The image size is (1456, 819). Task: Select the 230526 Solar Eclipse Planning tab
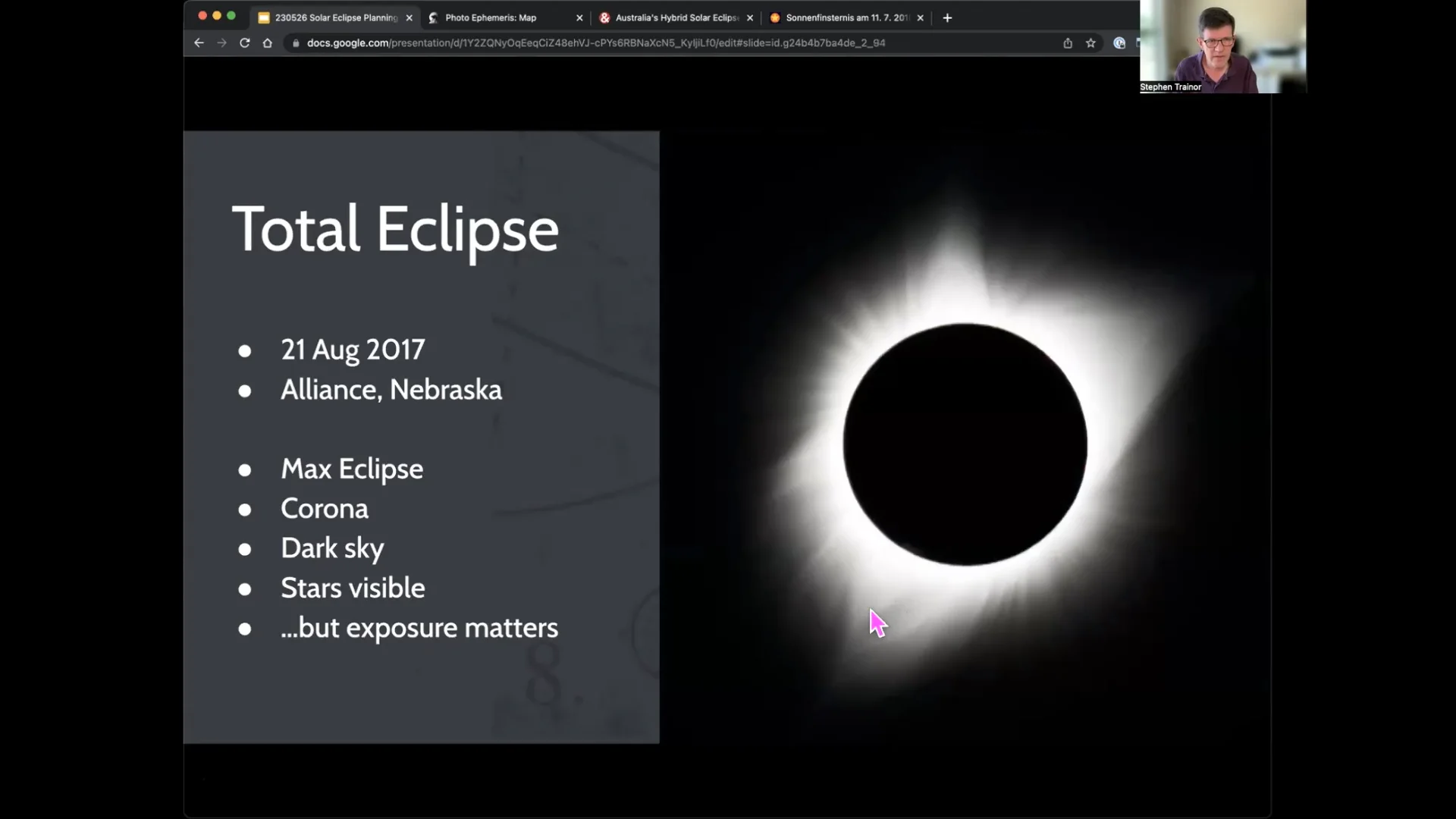(330, 17)
